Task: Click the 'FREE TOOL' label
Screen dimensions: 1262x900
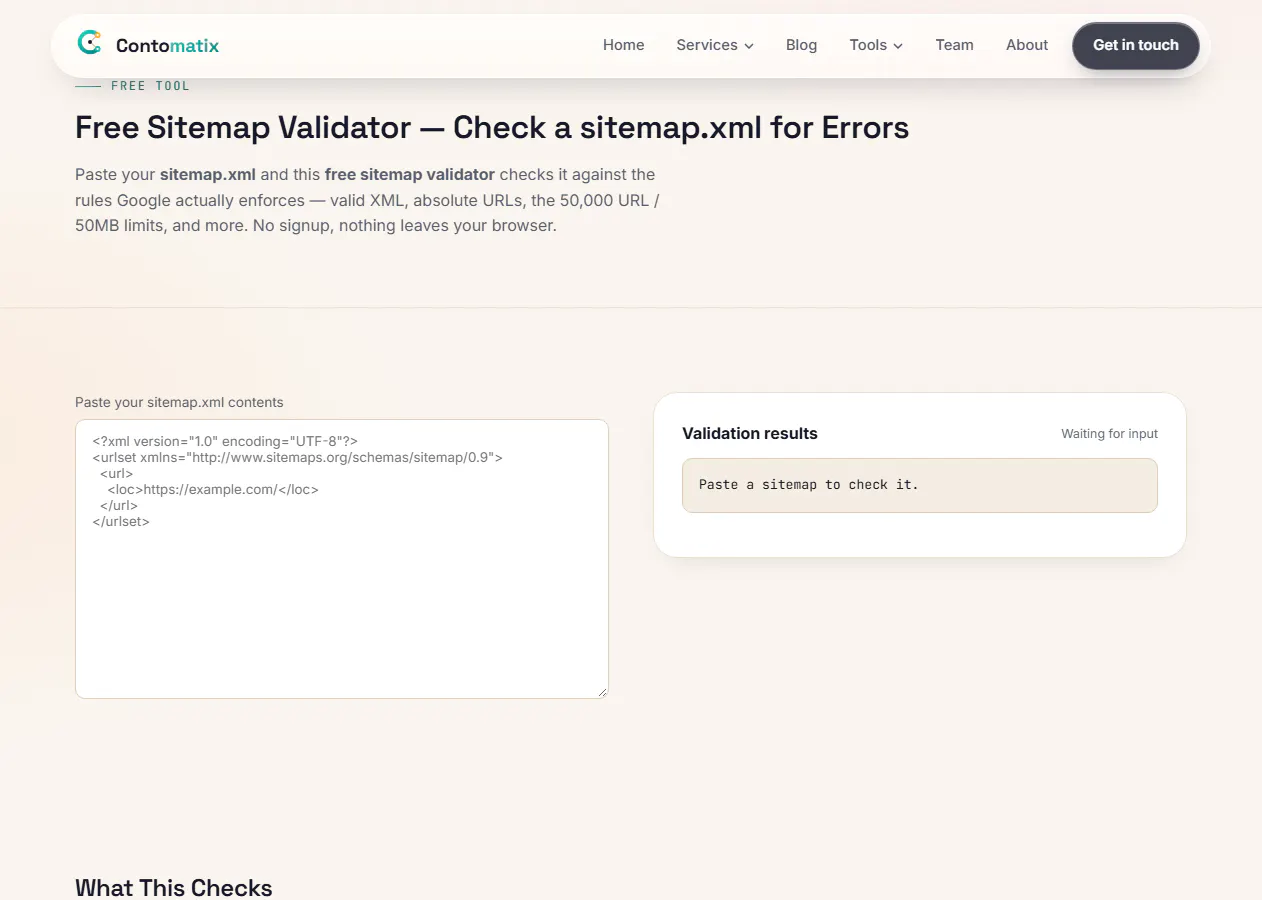Action: [150, 86]
